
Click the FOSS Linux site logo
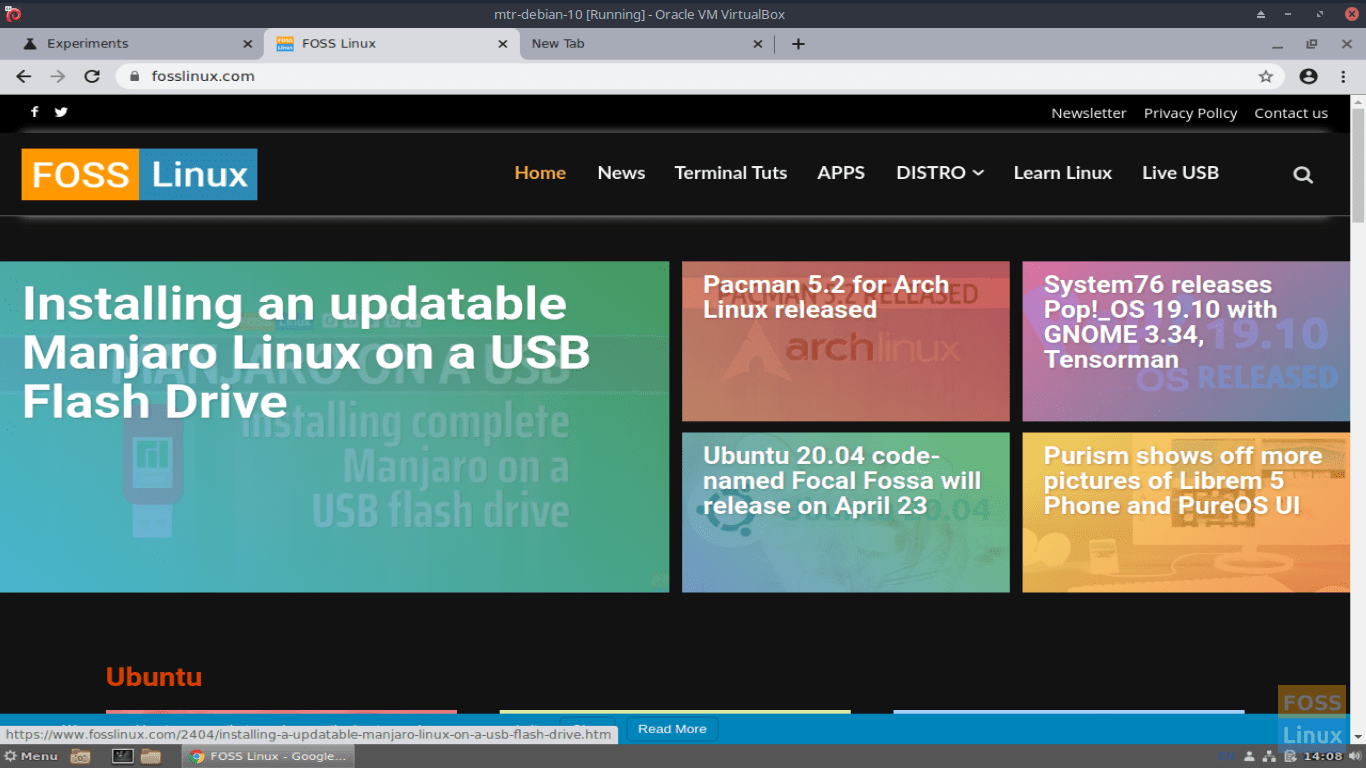[x=139, y=174]
